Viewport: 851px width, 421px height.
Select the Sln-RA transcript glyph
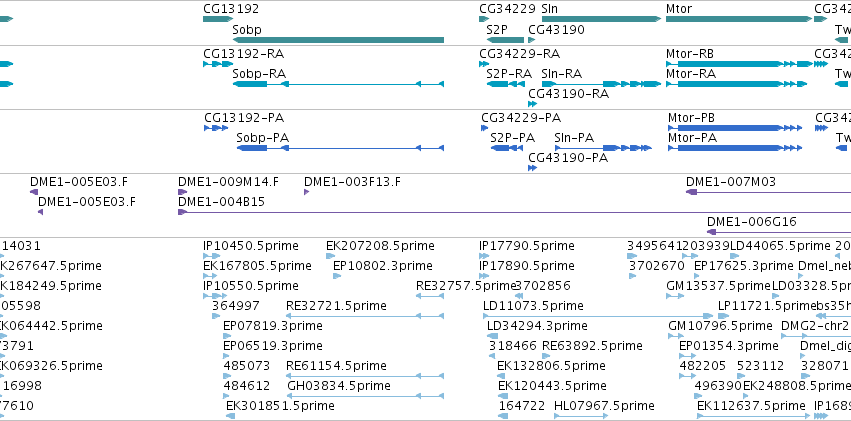tap(601, 84)
